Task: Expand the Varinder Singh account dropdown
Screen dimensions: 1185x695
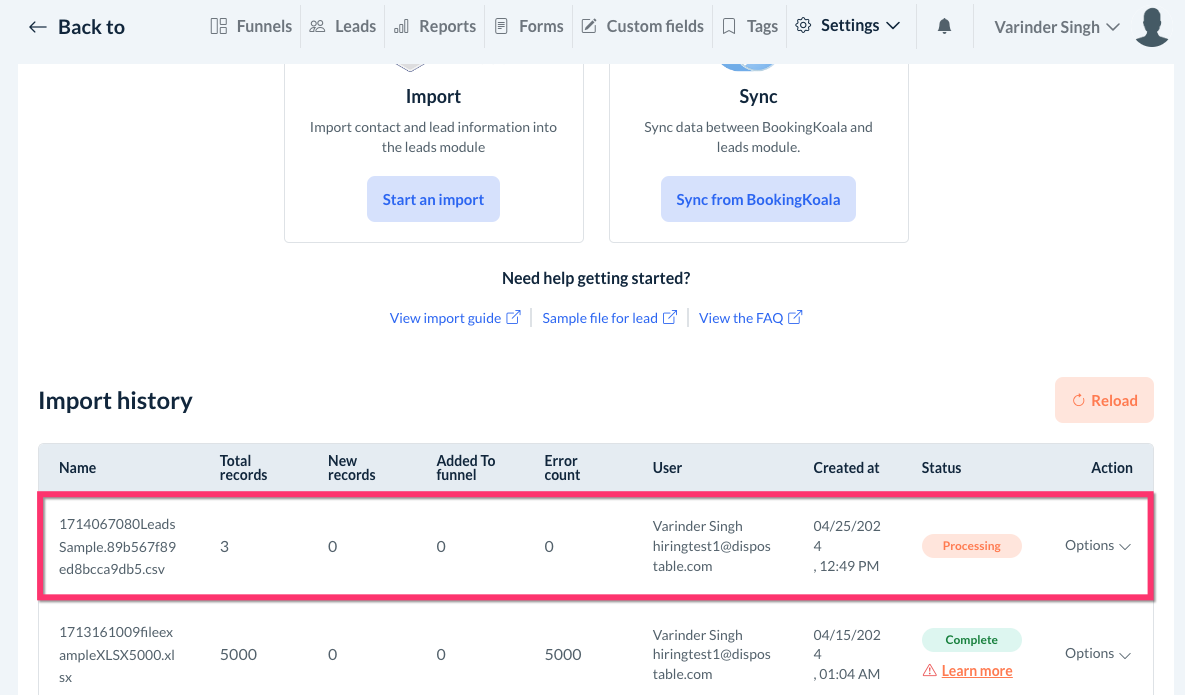Action: 1056,27
